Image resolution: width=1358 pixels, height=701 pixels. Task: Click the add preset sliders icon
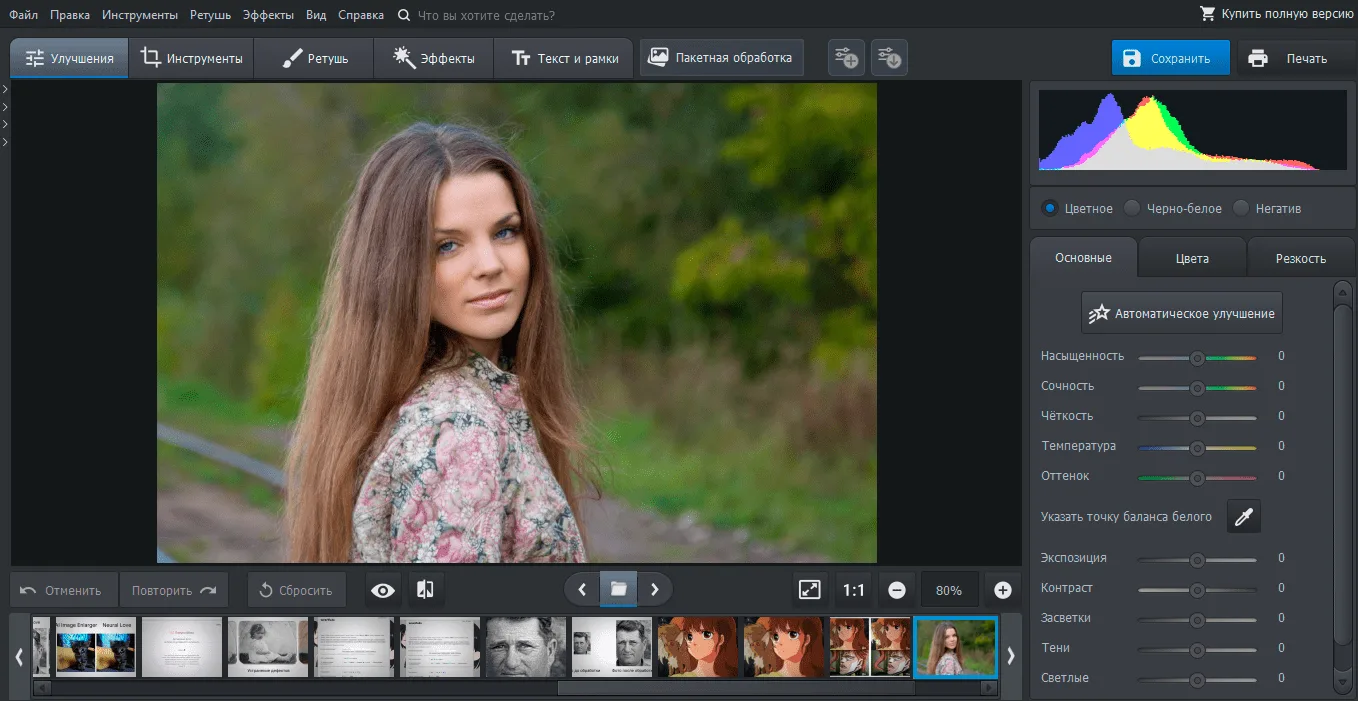846,58
